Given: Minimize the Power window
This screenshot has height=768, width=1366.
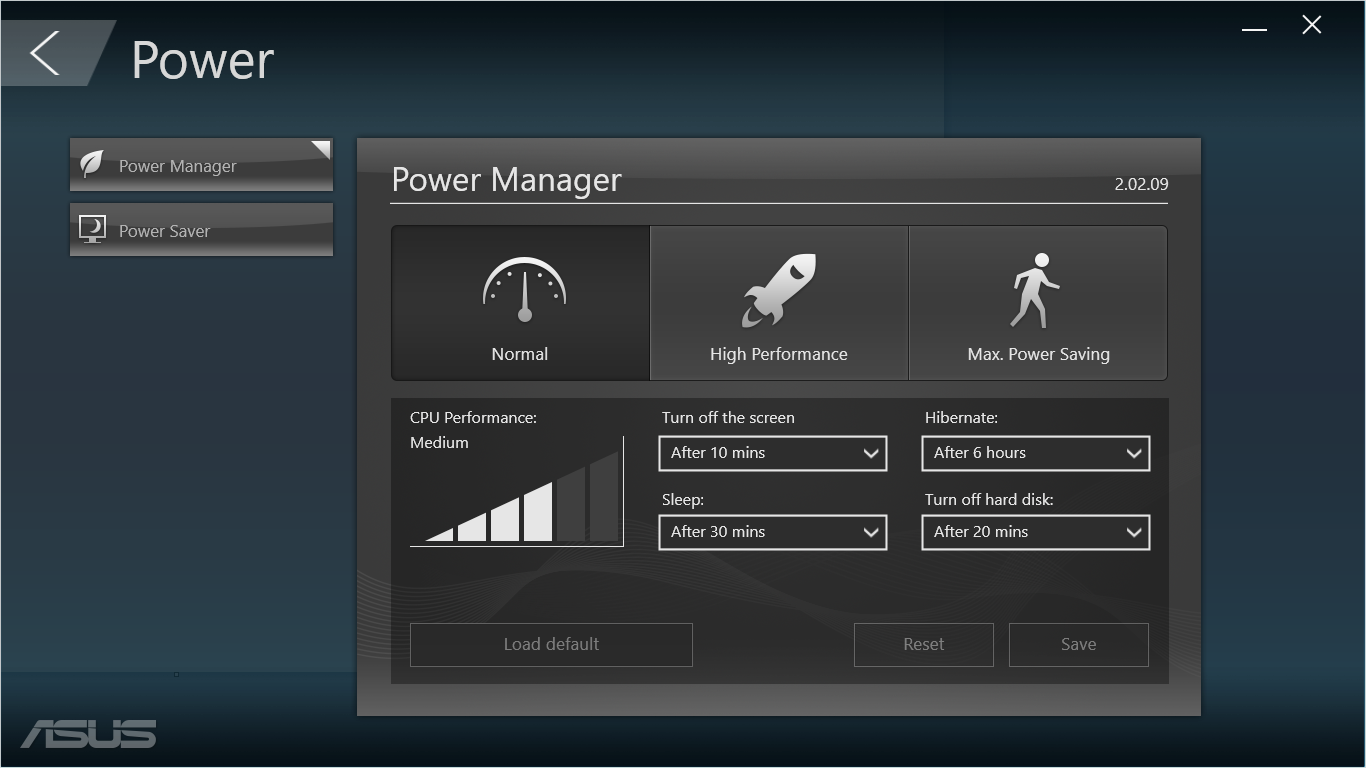Looking at the screenshot, I should click(1254, 29).
